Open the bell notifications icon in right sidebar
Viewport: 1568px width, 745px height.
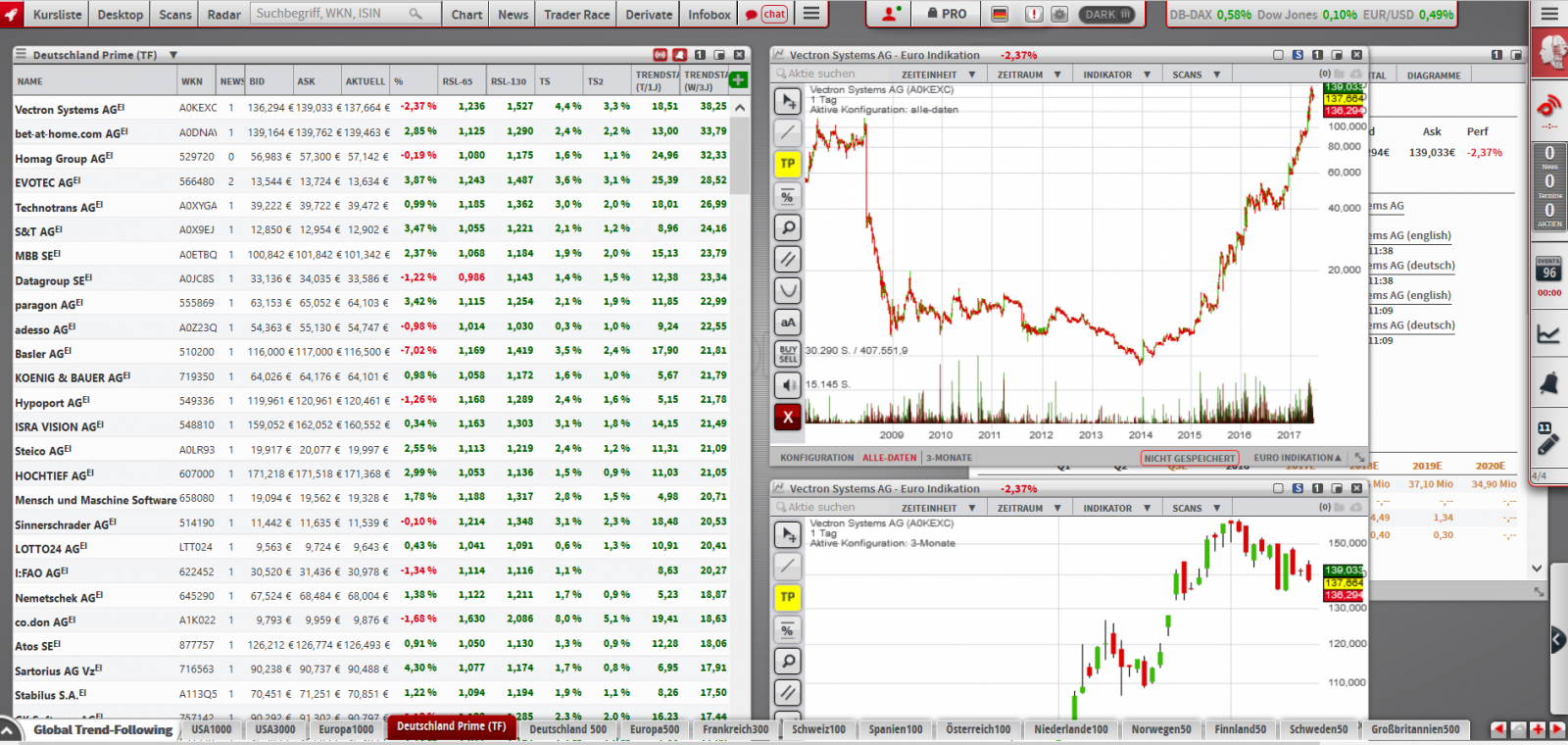(x=1548, y=382)
